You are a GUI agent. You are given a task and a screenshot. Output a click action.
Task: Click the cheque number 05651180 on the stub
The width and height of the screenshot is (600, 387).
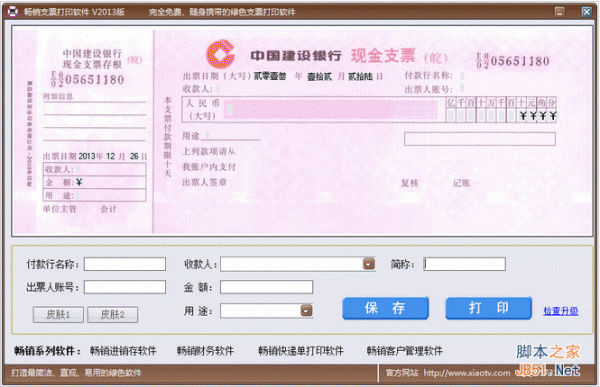point(88,79)
